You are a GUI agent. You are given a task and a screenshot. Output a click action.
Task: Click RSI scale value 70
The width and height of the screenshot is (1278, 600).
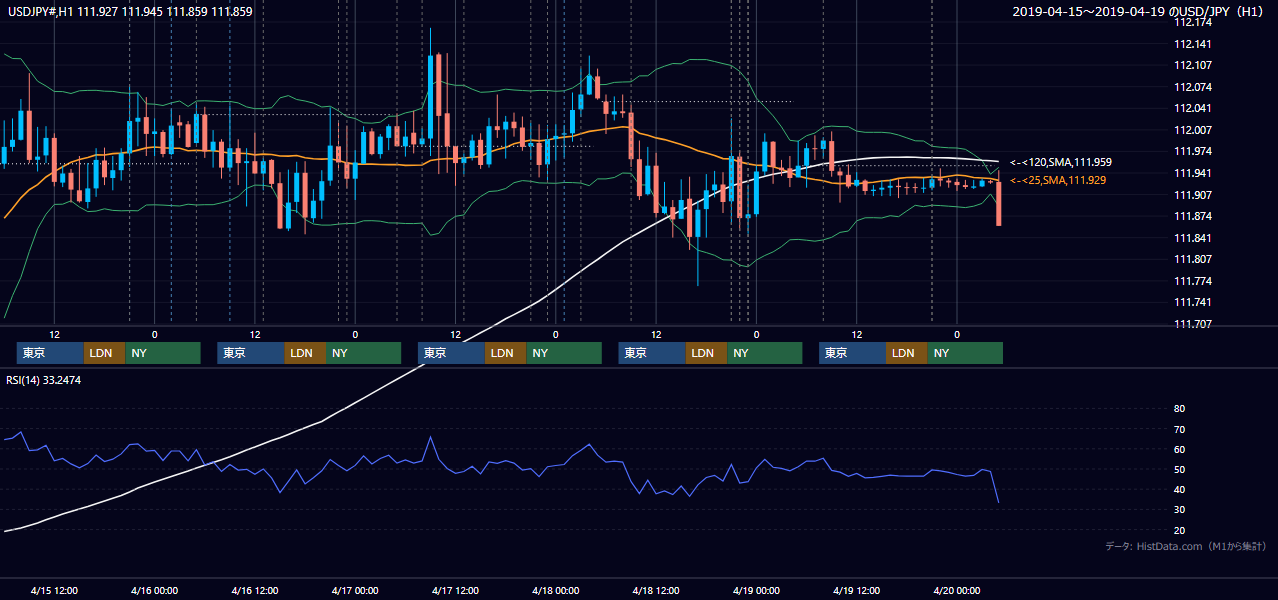[x=1180, y=429]
